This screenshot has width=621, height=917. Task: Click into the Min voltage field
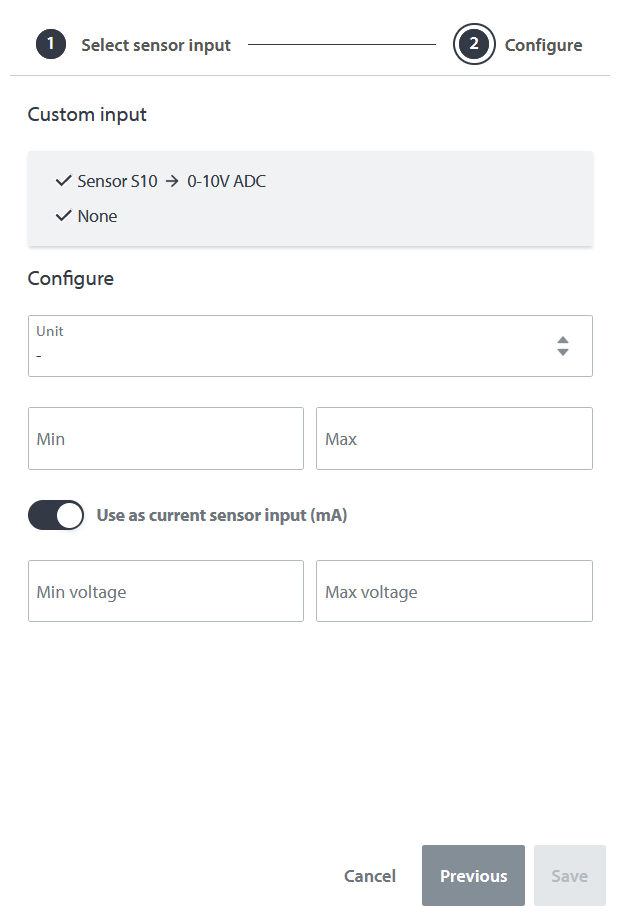click(166, 592)
